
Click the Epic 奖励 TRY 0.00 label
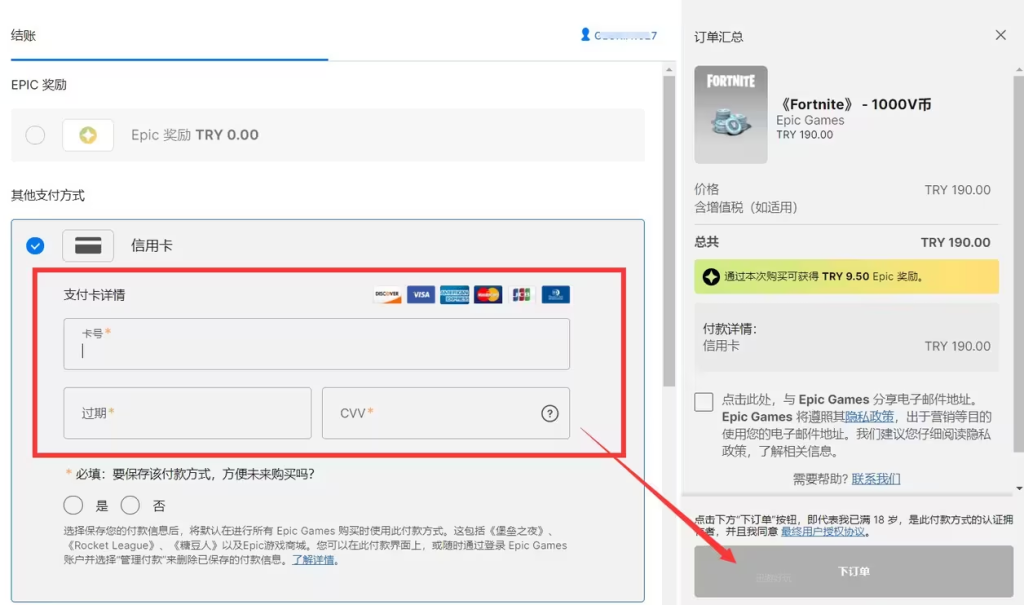(x=195, y=135)
